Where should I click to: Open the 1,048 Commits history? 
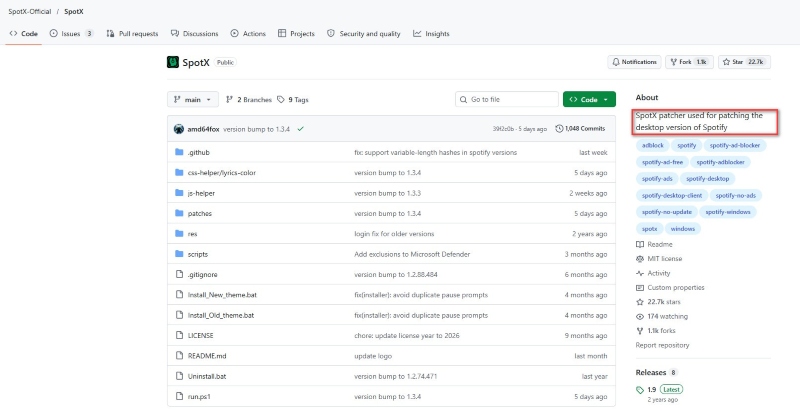pyautogui.click(x=580, y=129)
